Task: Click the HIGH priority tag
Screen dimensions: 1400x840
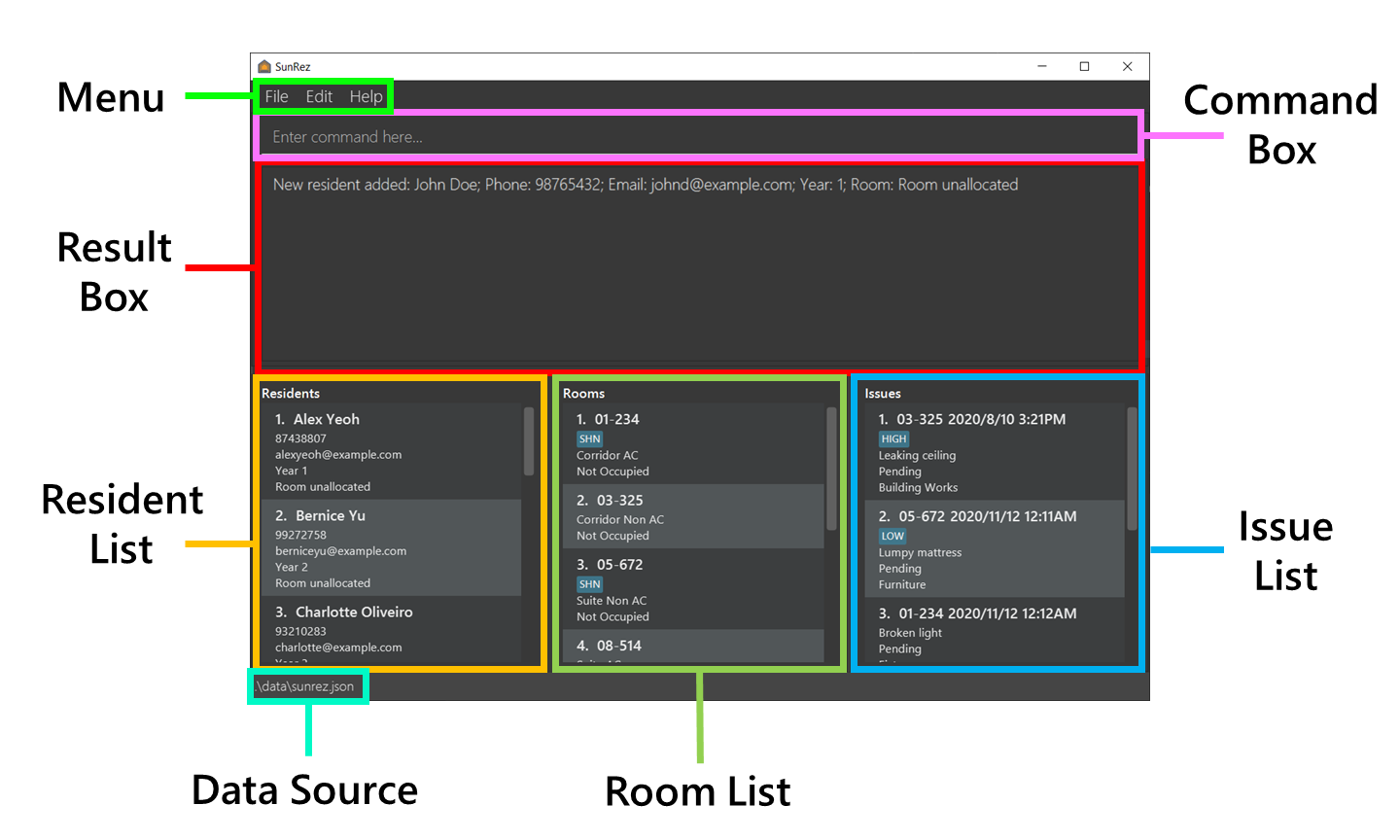Action: click(893, 439)
